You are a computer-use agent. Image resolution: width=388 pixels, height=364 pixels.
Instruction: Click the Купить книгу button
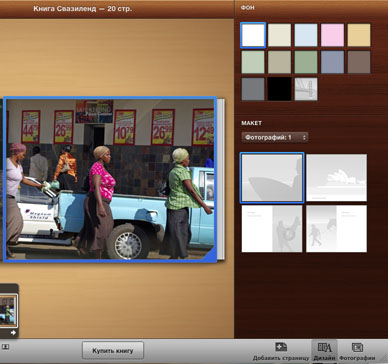(x=113, y=350)
